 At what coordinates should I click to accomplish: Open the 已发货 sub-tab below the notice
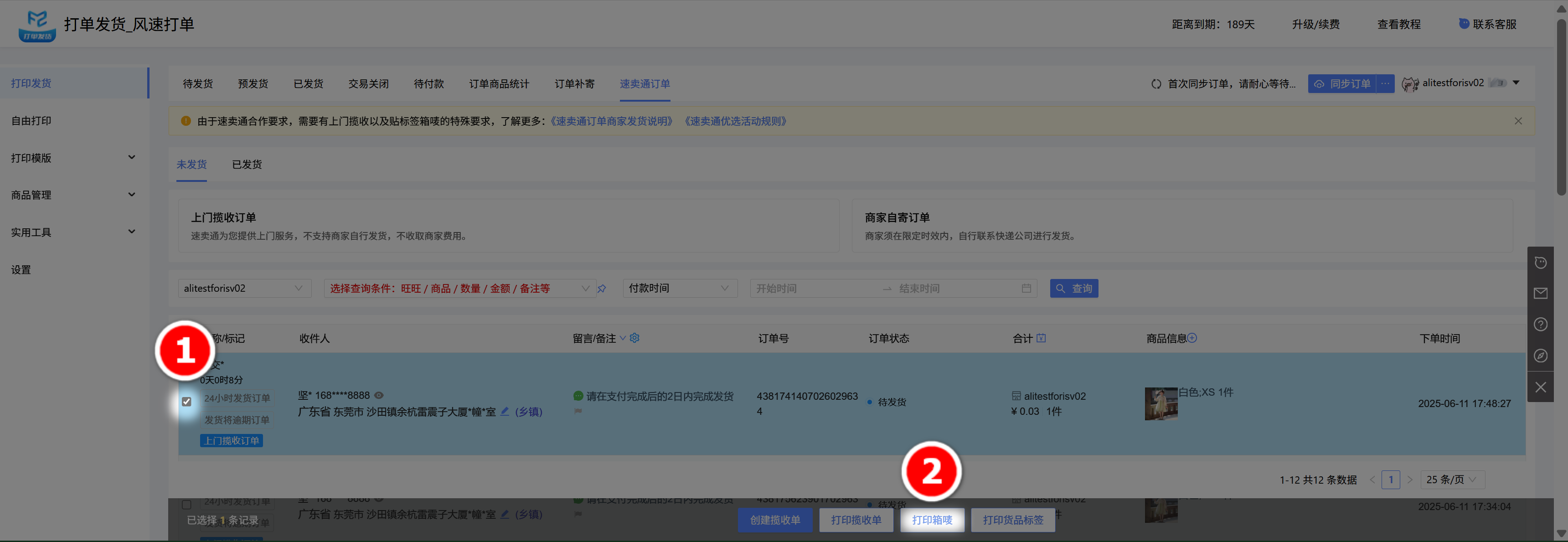247,165
